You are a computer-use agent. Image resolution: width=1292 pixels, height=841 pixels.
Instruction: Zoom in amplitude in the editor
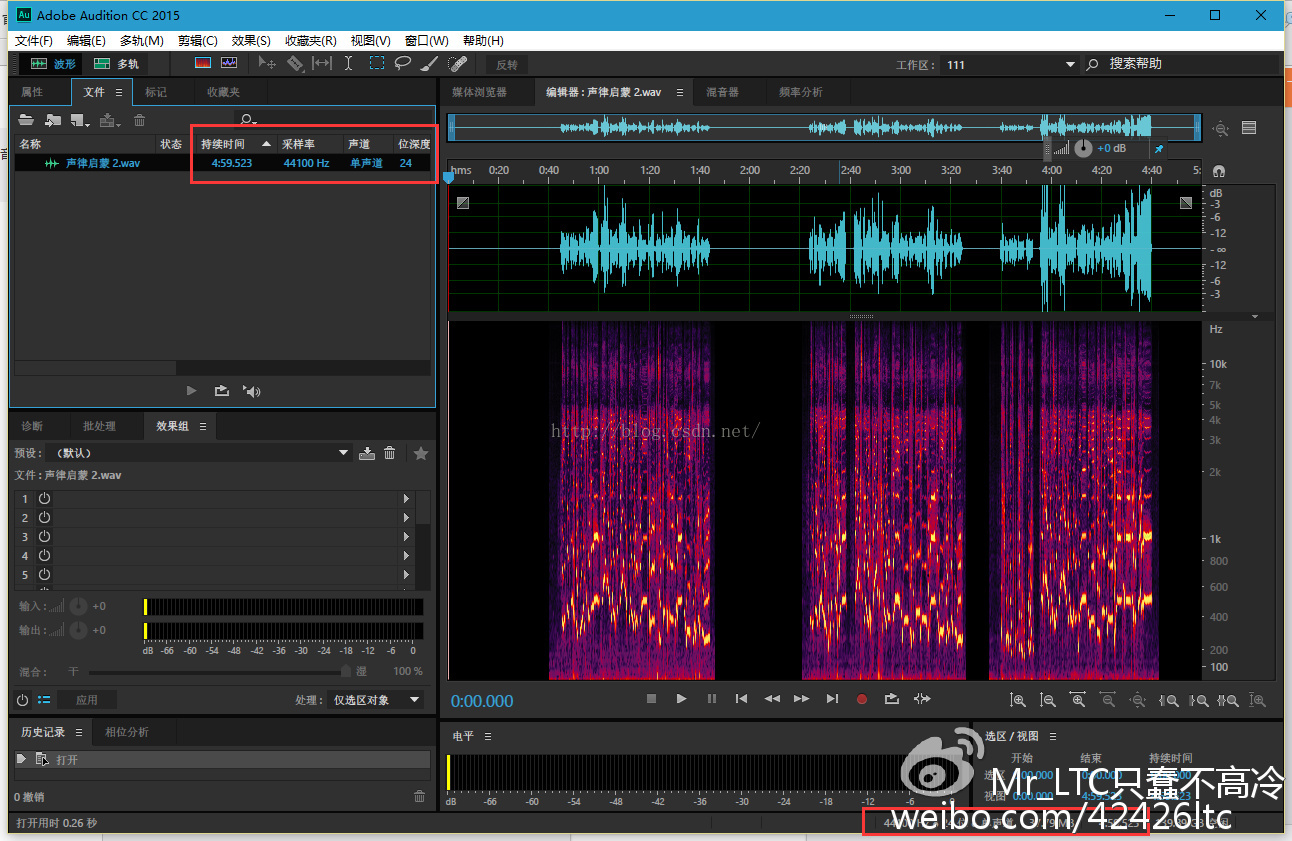click(1018, 701)
